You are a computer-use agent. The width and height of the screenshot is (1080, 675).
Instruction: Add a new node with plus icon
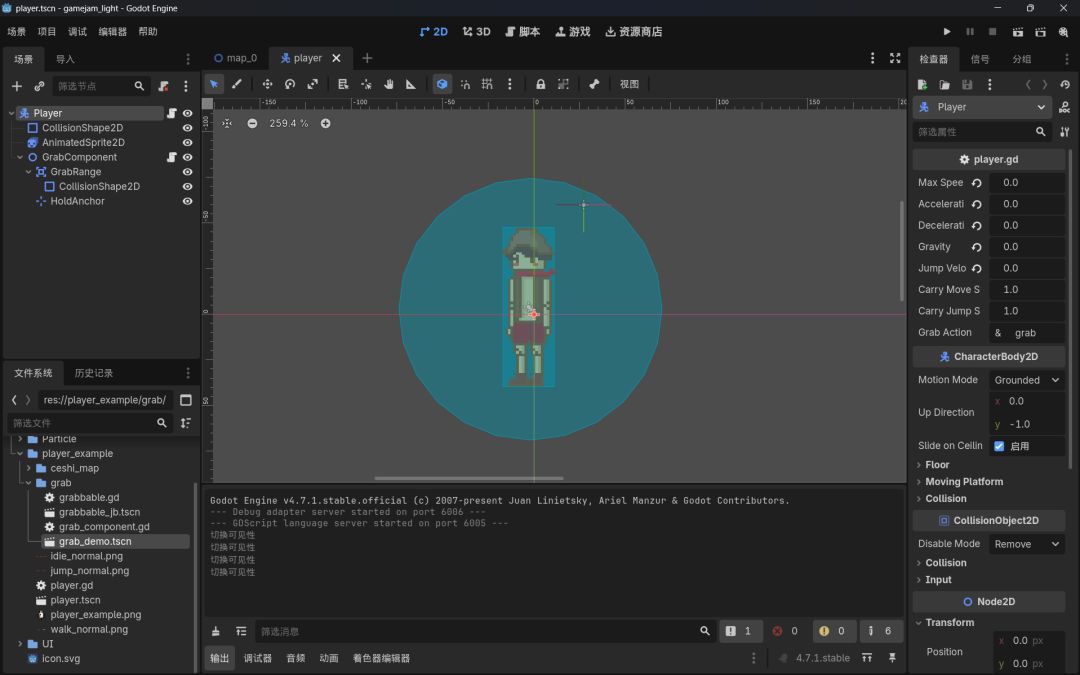pos(17,86)
